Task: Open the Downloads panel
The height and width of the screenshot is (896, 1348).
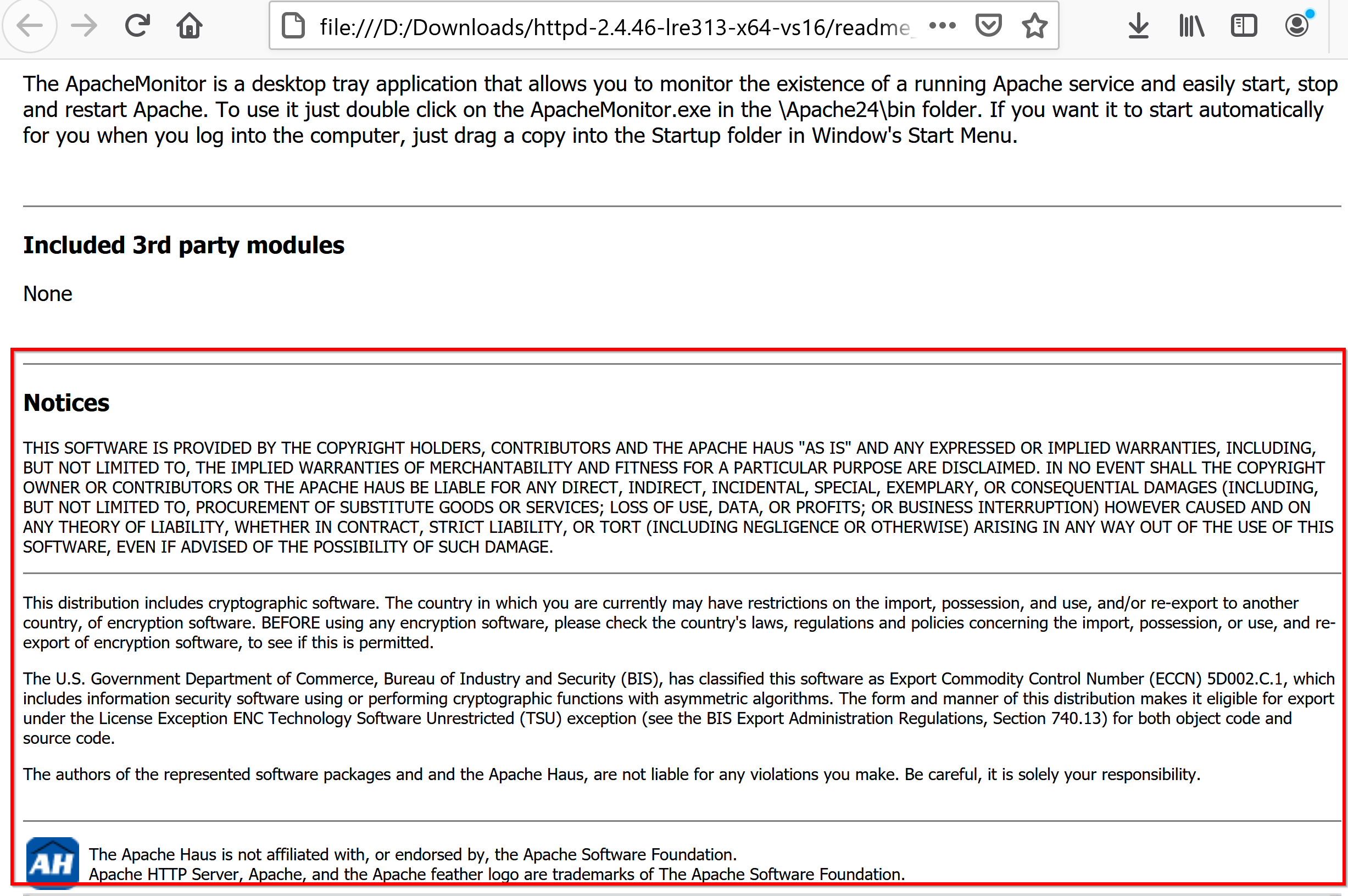Action: (x=1138, y=26)
